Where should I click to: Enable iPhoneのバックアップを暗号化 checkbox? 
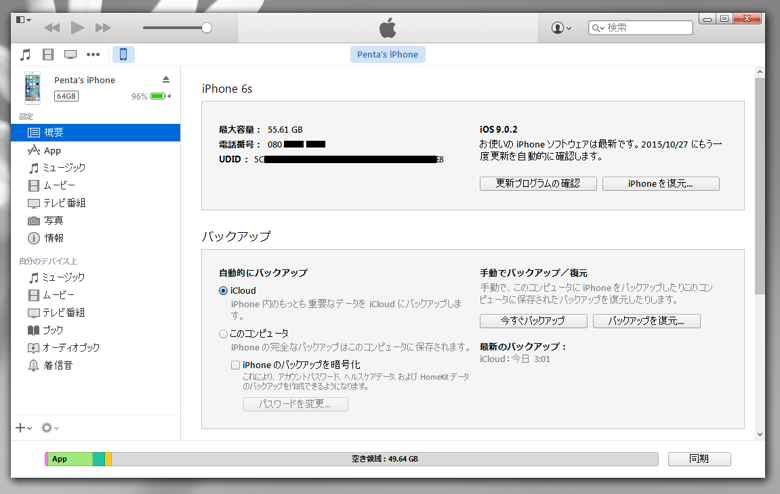(x=235, y=365)
